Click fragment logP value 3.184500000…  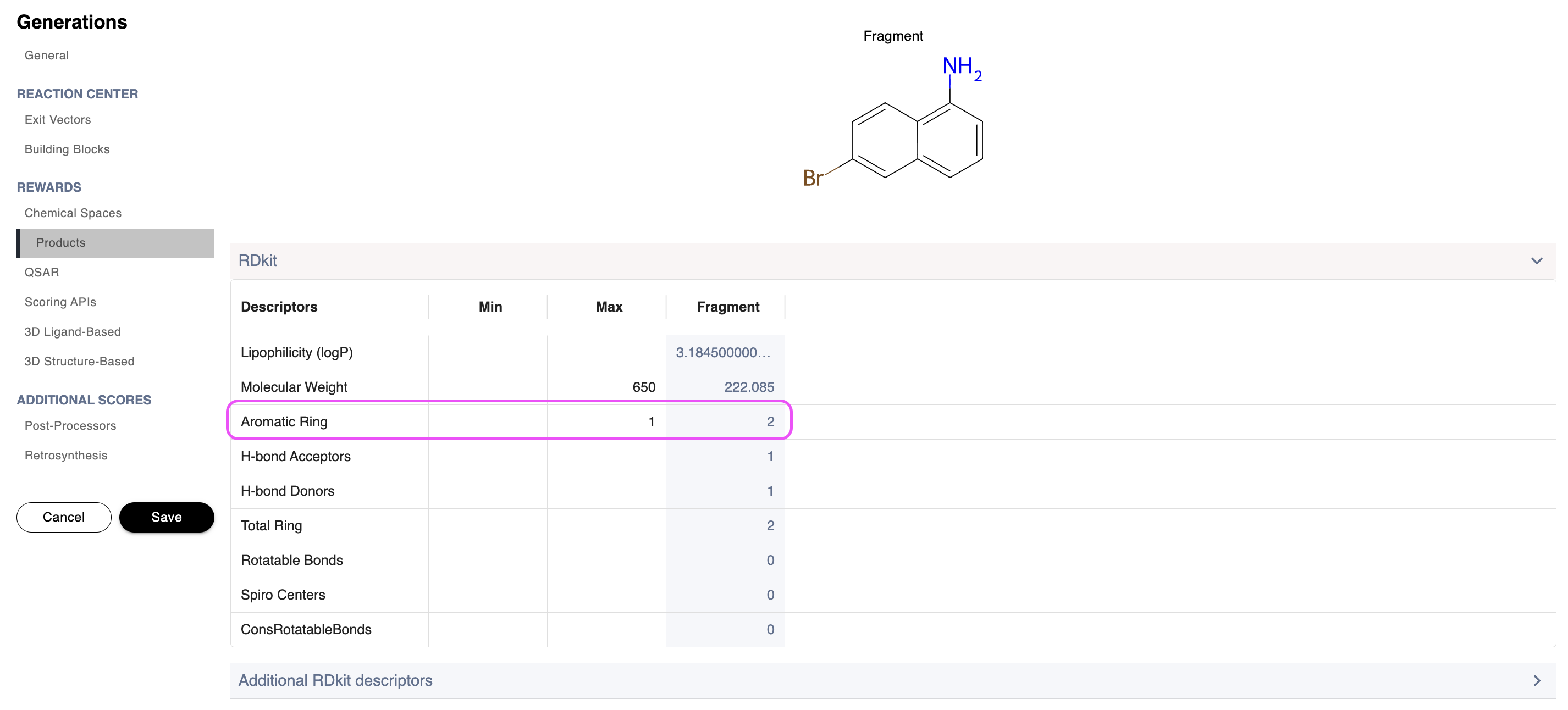click(724, 353)
